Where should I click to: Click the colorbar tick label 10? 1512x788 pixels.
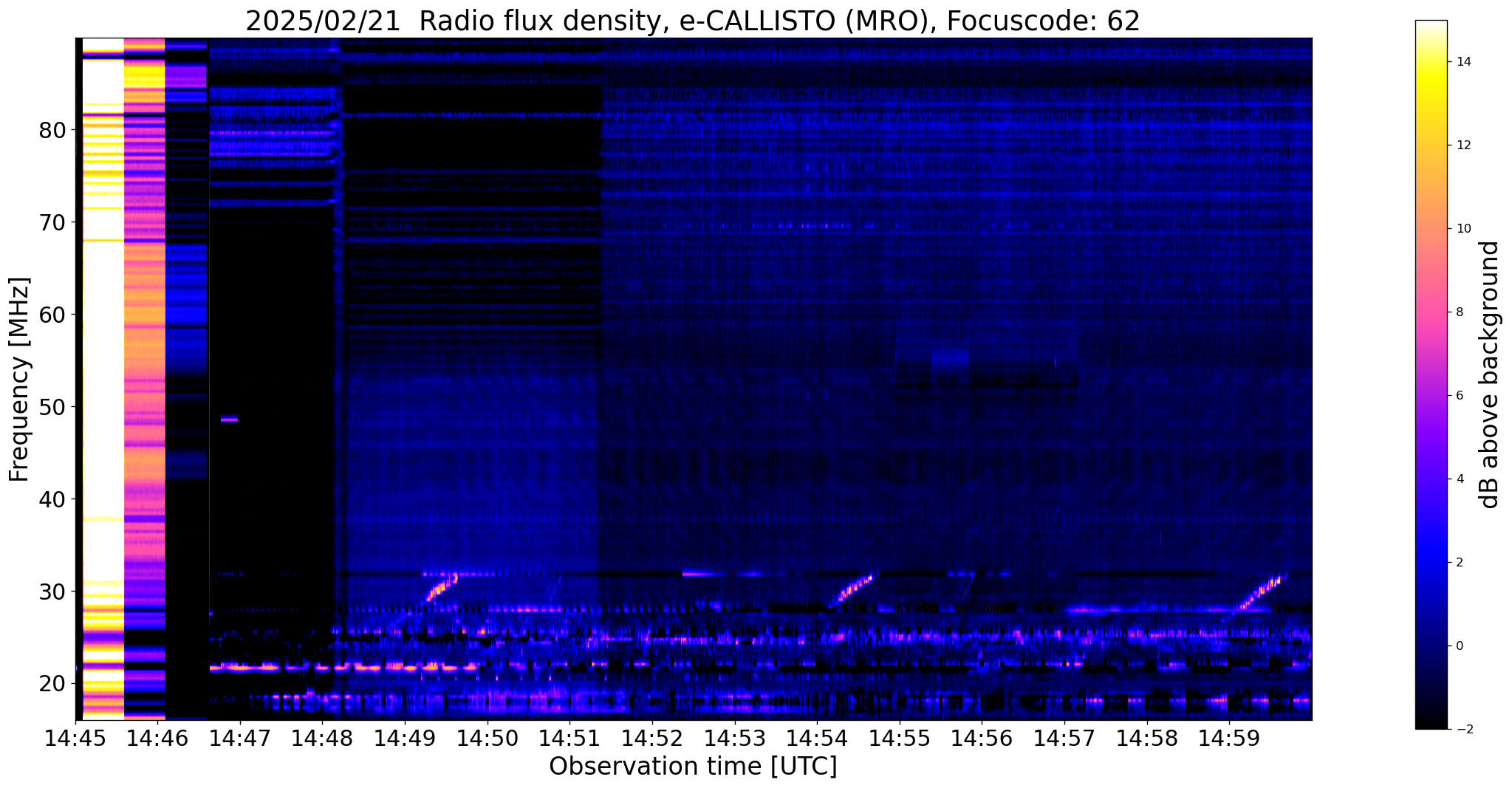[x=1463, y=229]
